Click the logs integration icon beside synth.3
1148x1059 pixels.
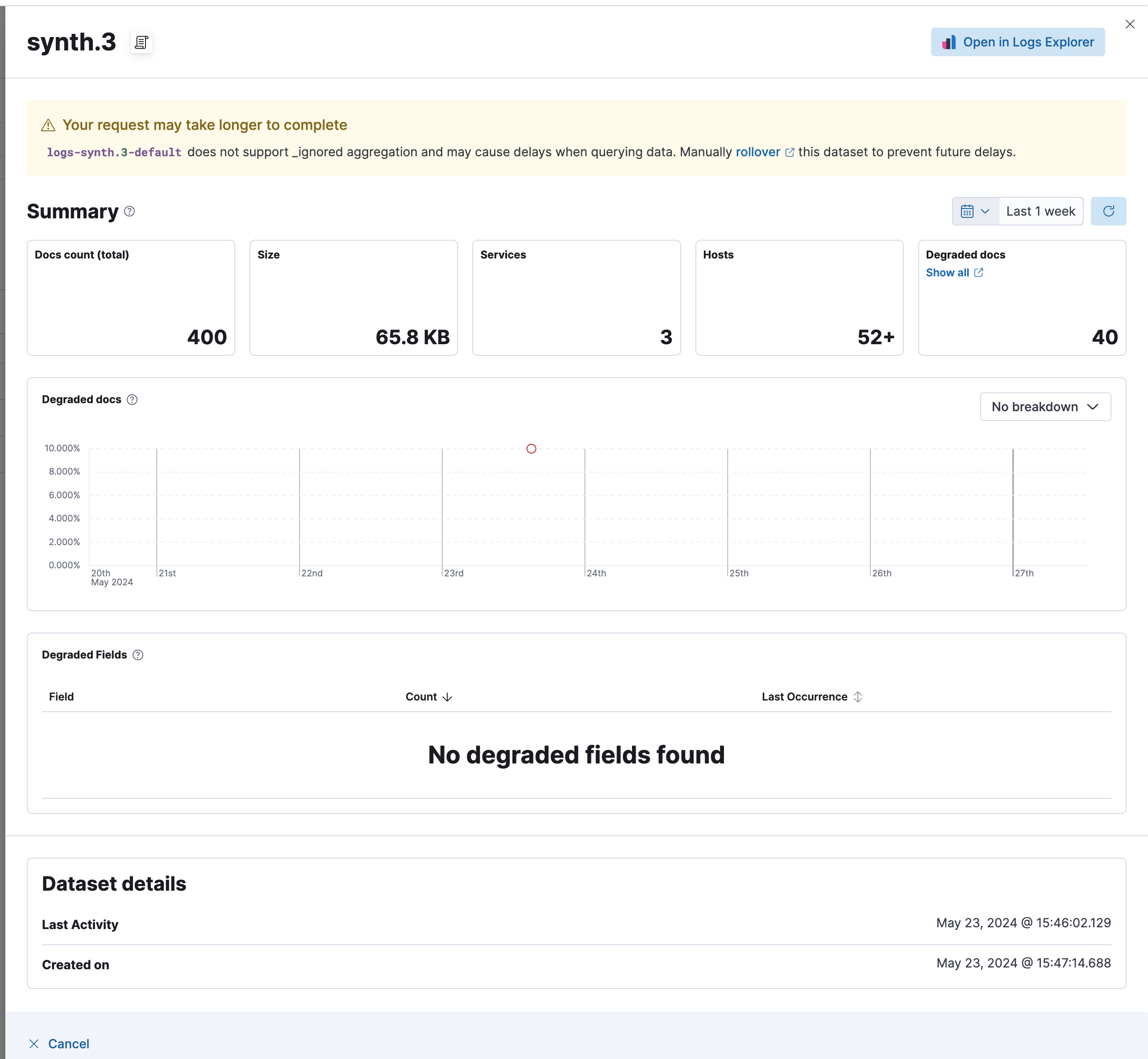[x=141, y=42]
